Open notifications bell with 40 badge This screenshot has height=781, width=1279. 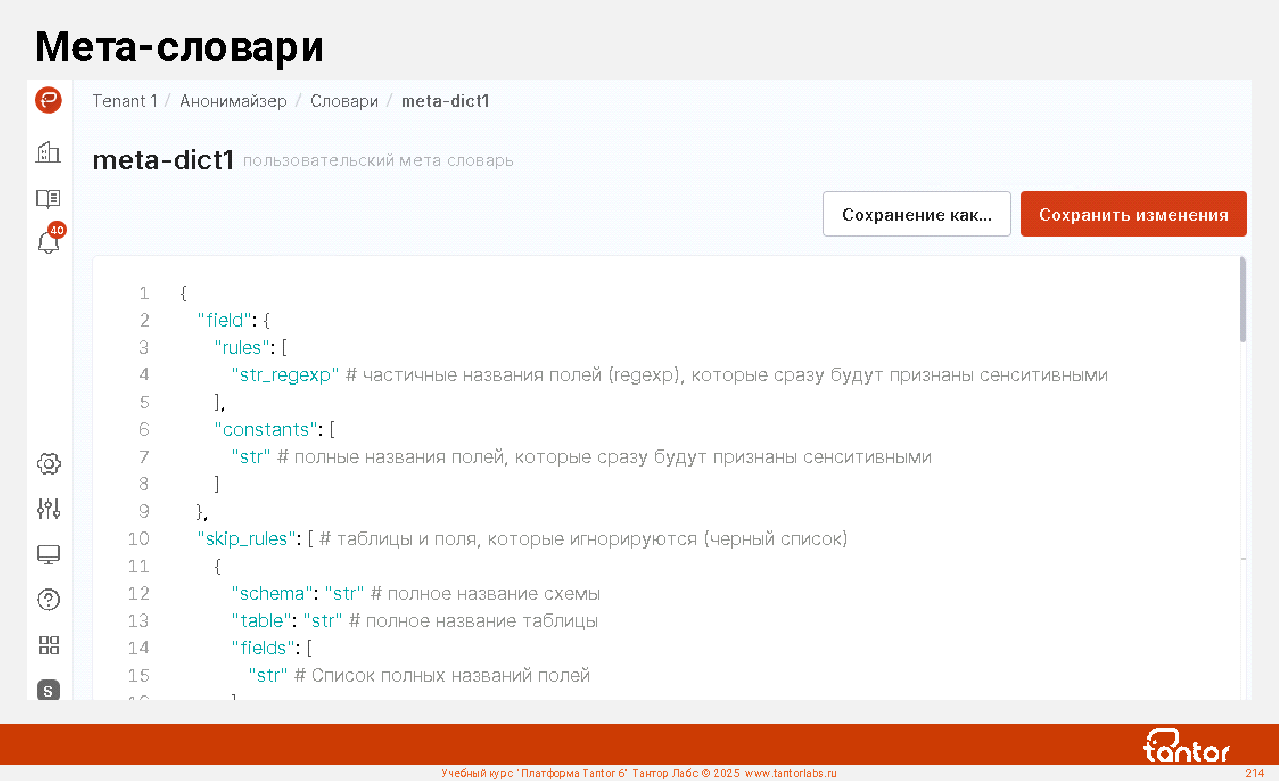click(48, 241)
